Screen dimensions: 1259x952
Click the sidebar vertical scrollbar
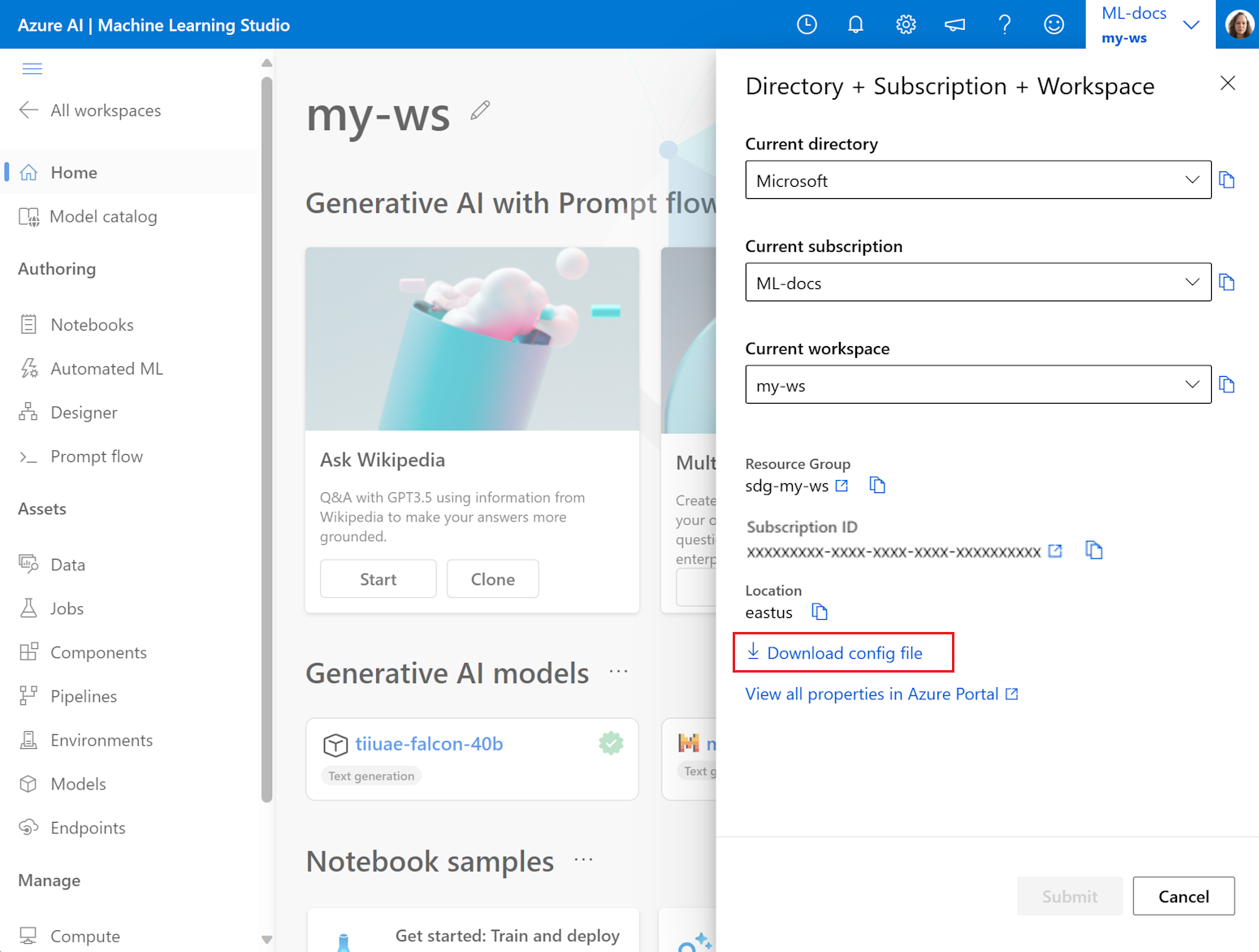pos(266,439)
